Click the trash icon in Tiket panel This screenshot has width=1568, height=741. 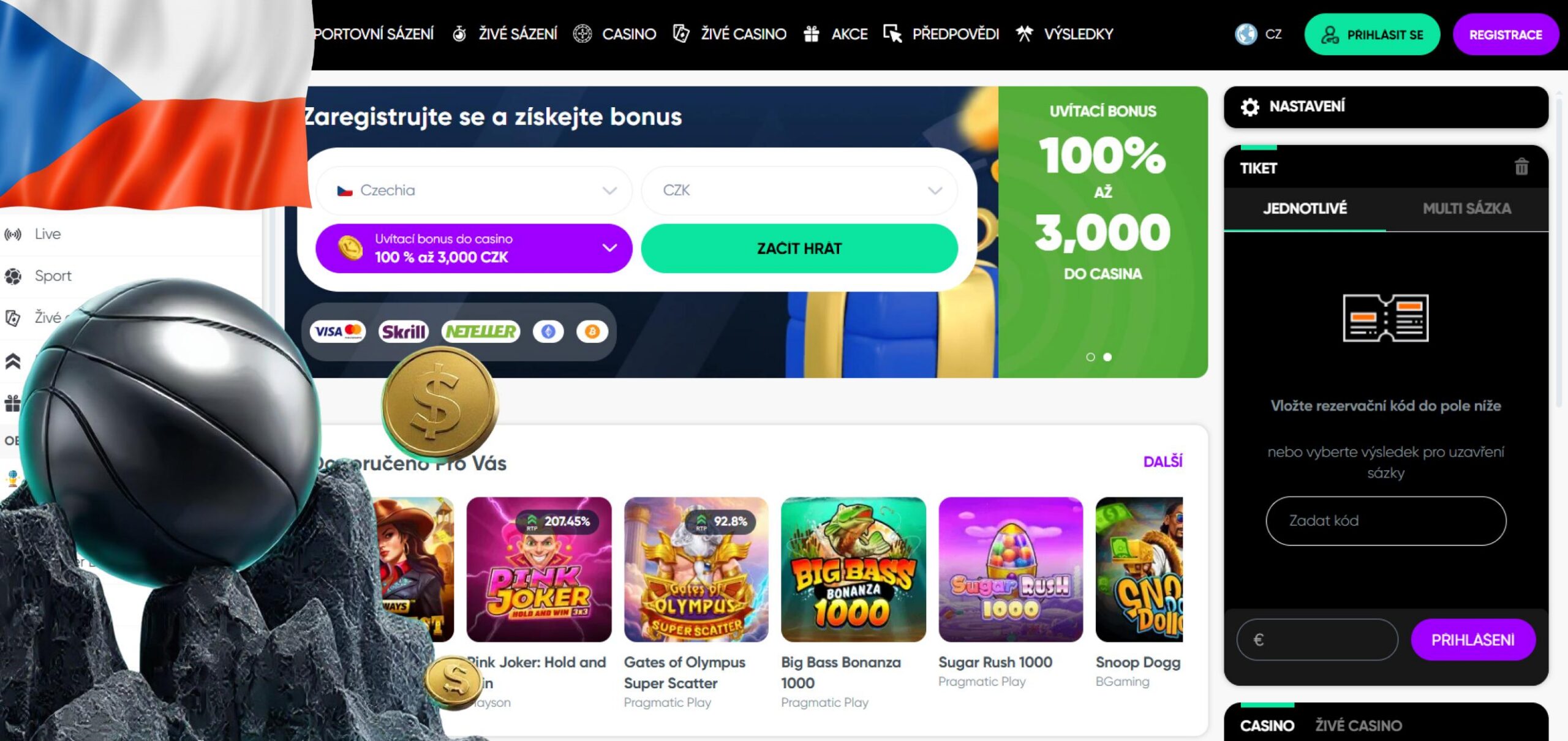tap(1521, 167)
